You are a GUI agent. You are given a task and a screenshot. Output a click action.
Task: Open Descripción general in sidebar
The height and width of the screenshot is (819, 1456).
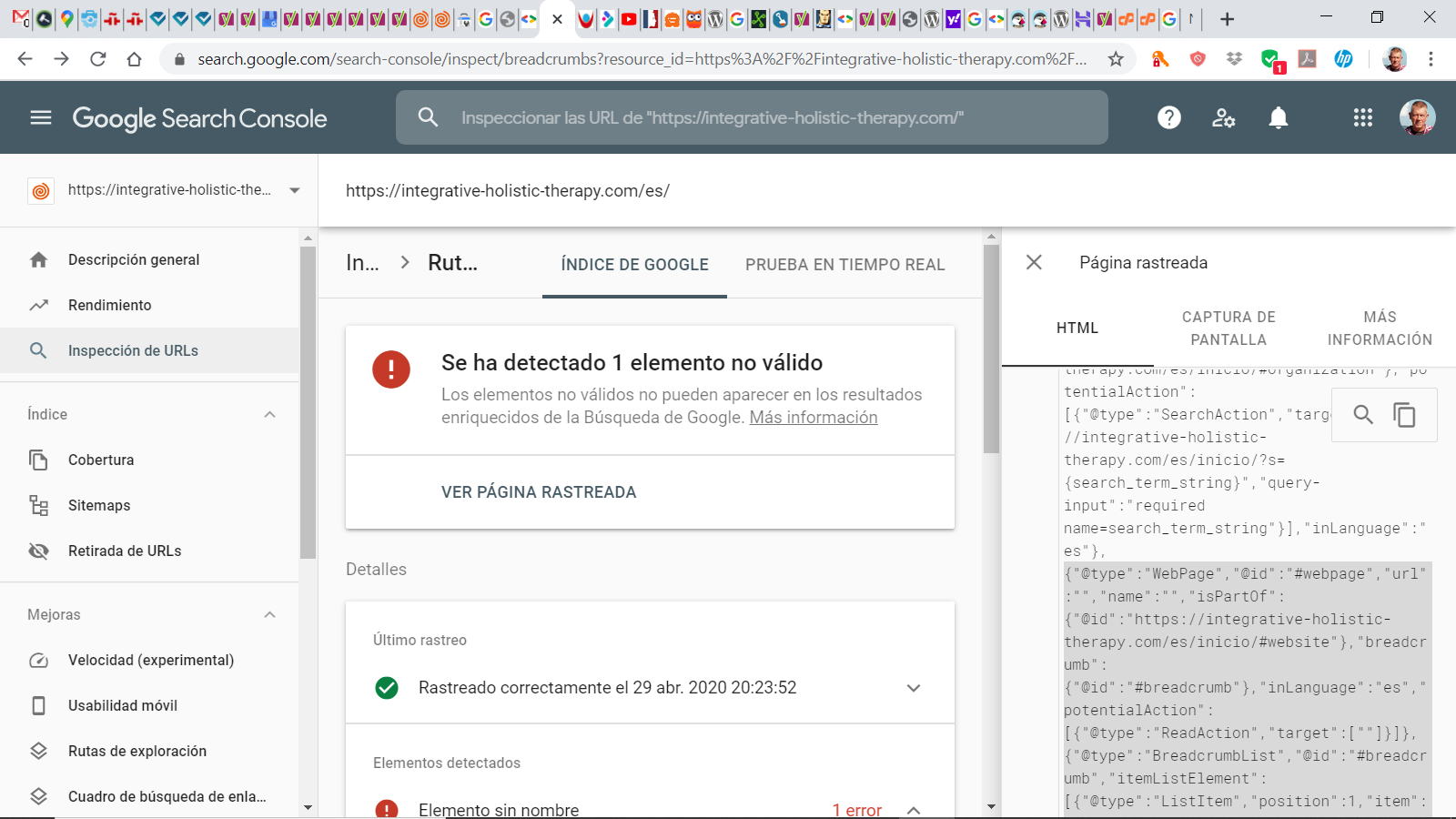click(149, 259)
